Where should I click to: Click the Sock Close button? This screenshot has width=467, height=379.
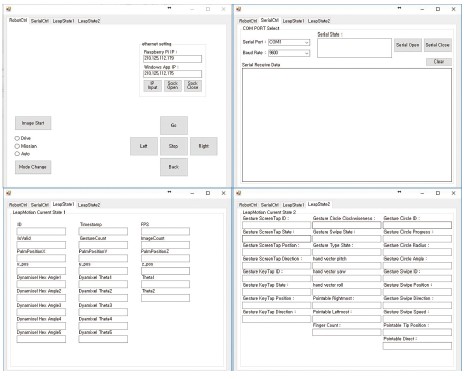click(x=193, y=85)
